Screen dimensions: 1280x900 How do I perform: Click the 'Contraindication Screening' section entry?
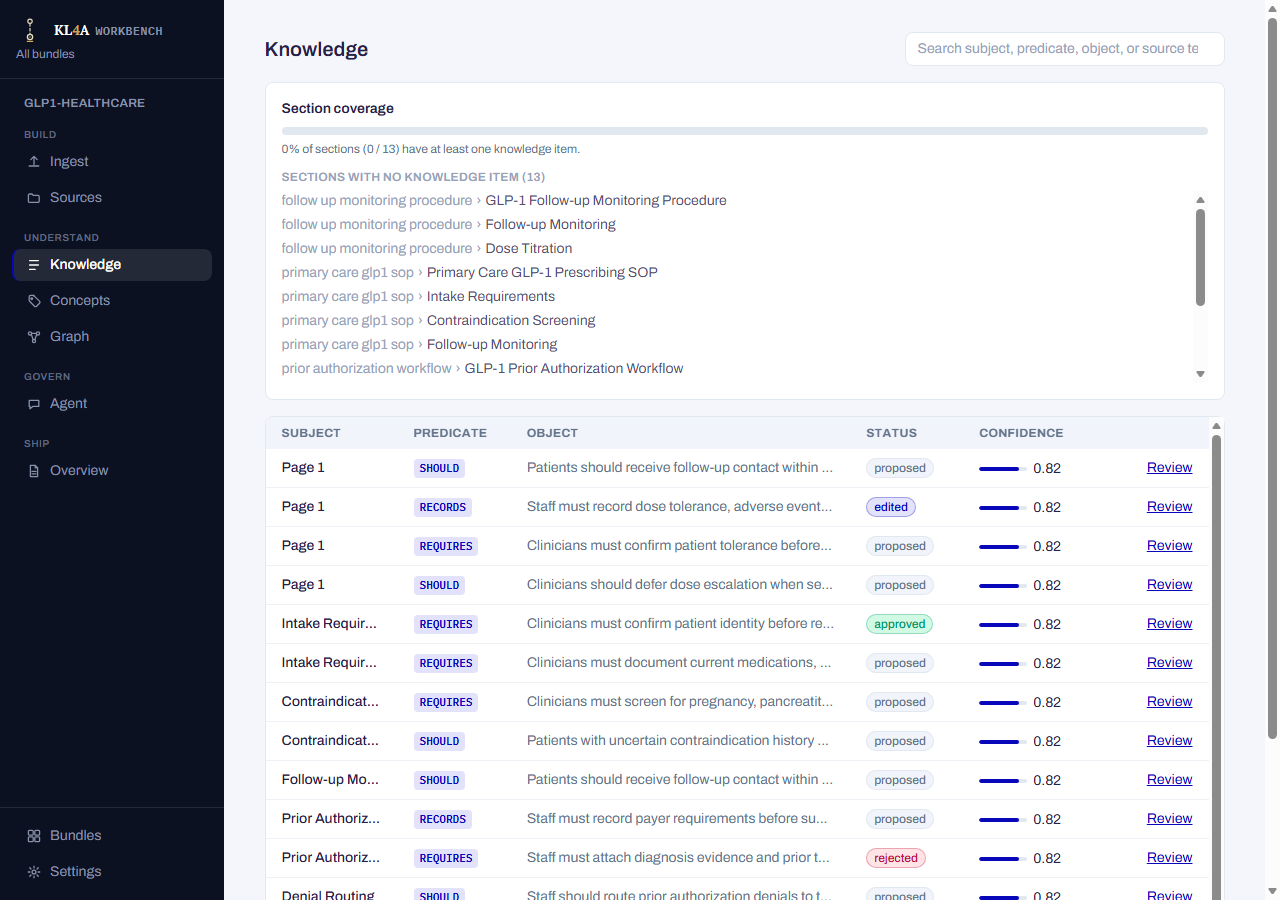tap(511, 320)
